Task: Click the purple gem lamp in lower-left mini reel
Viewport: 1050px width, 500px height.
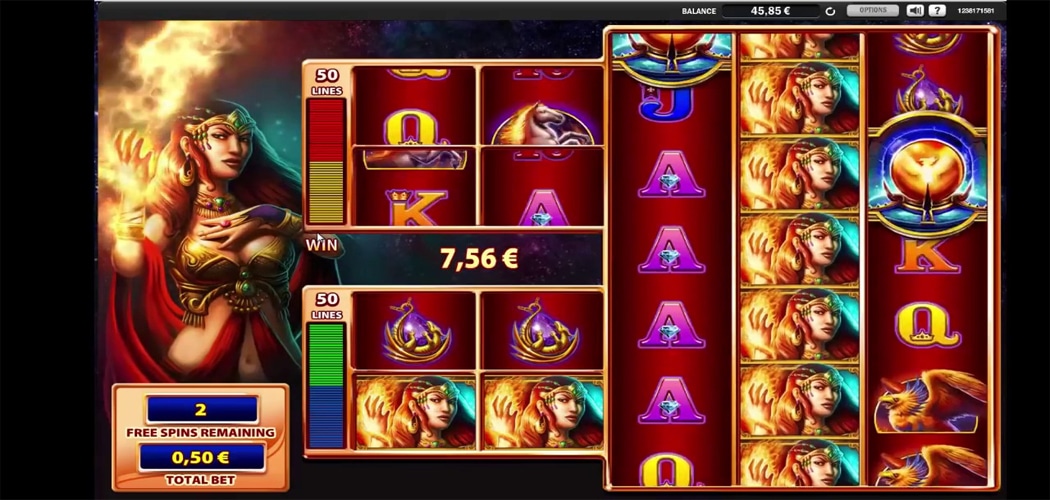Action: pyautogui.click(x=412, y=329)
